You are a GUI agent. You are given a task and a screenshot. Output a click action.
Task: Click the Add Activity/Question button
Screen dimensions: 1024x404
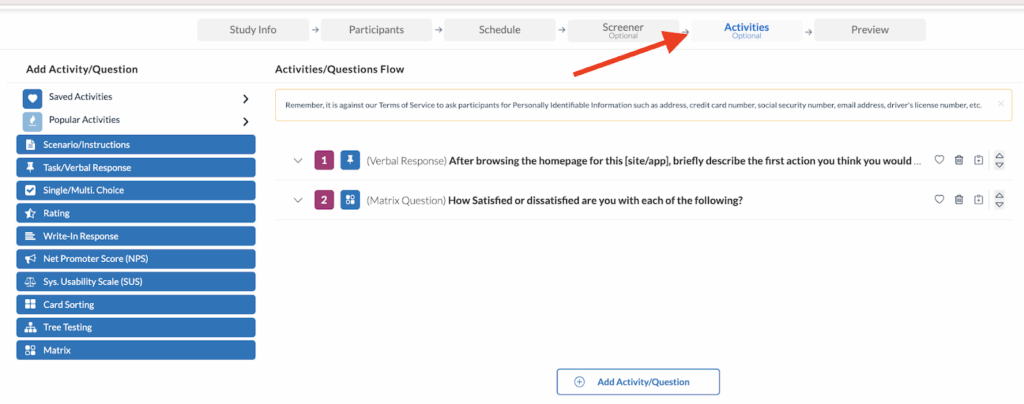click(637, 382)
